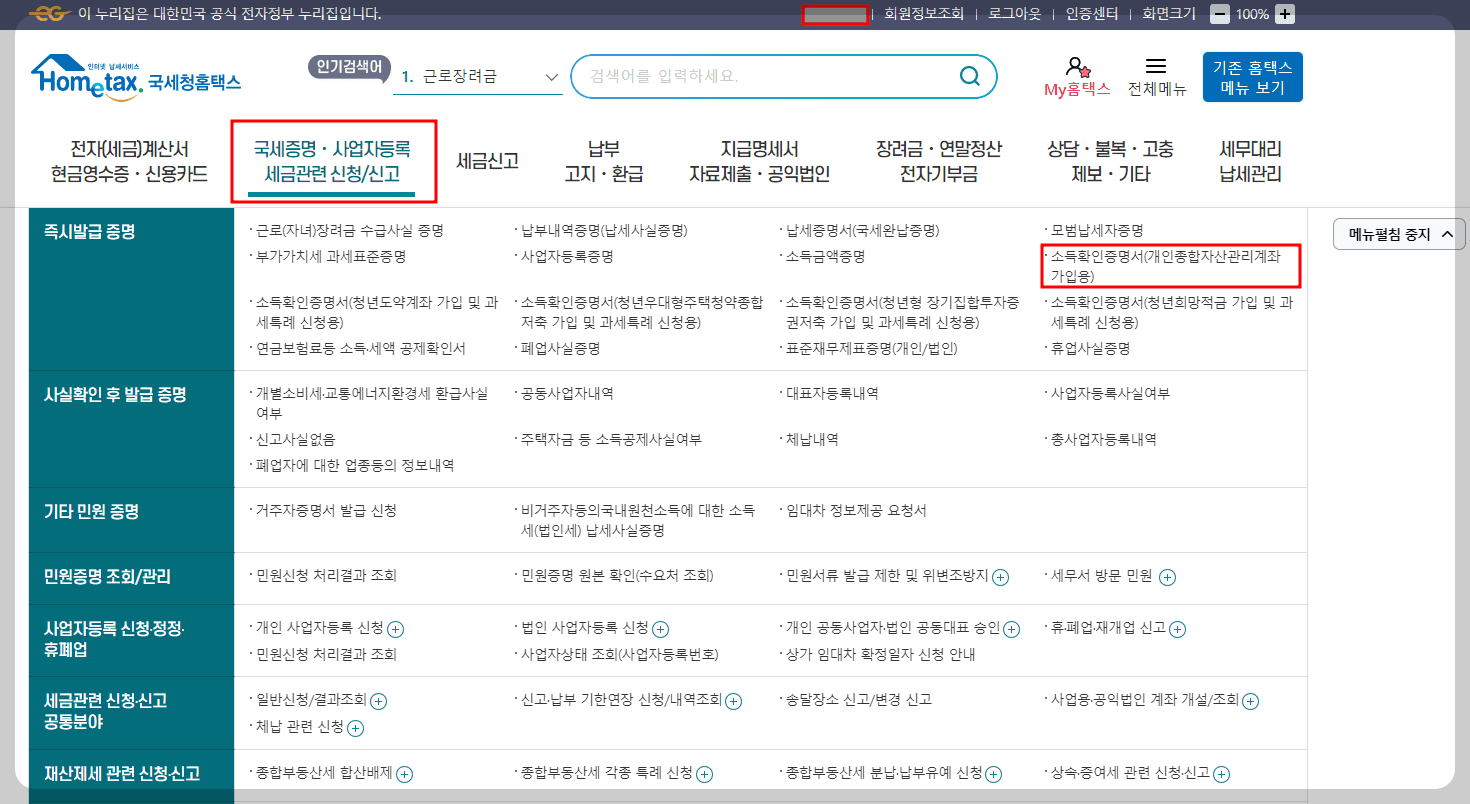Click the 로그아웃 logout link
The width and height of the screenshot is (1470, 804).
[x=1015, y=14]
